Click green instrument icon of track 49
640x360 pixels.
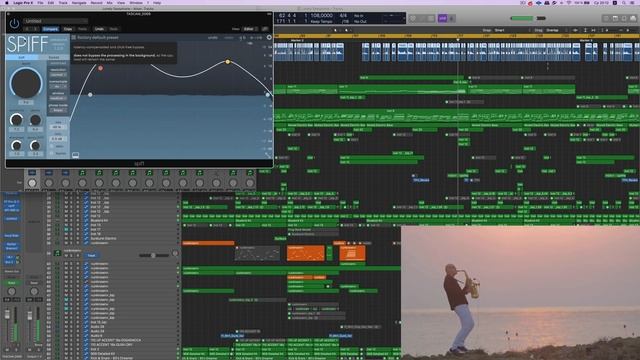click(58, 253)
